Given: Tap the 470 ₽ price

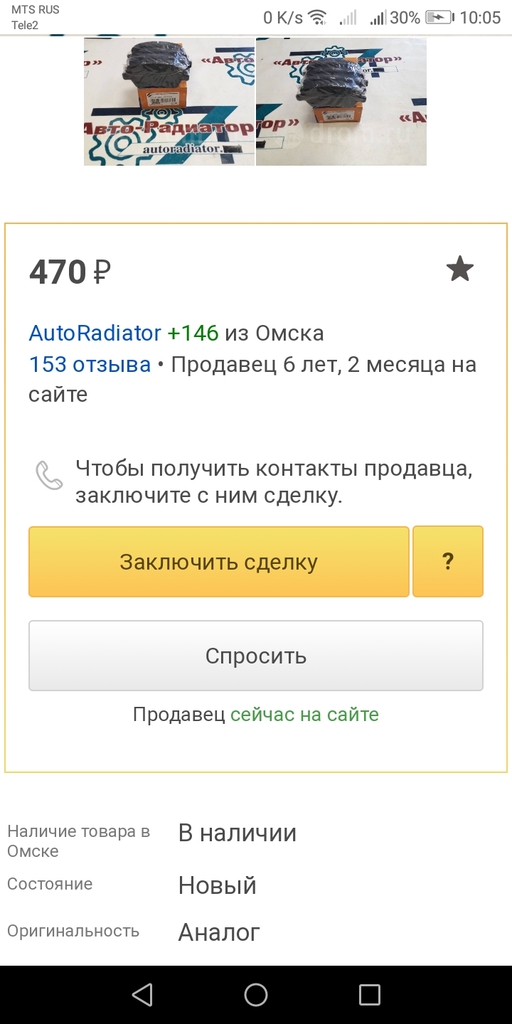Looking at the screenshot, I should click(70, 272).
